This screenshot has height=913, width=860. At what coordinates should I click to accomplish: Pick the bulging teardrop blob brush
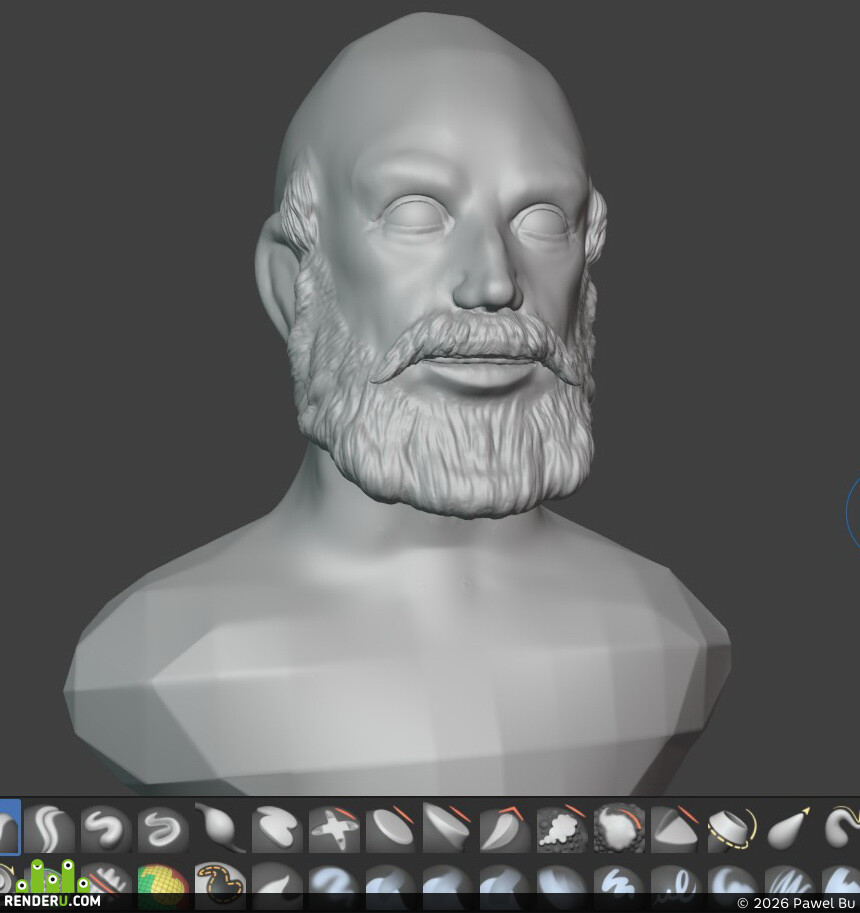coord(220,827)
